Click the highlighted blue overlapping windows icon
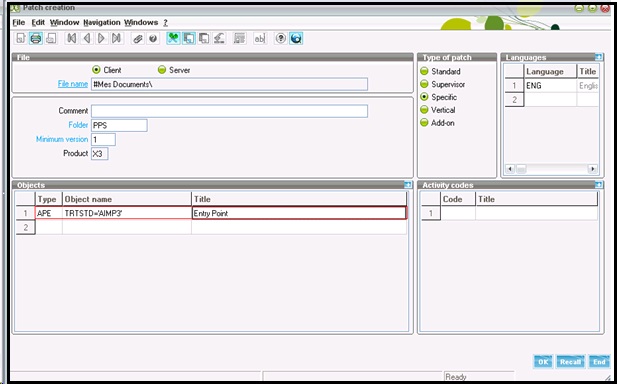The image size is (618, 386). click(x=189, y=38)
